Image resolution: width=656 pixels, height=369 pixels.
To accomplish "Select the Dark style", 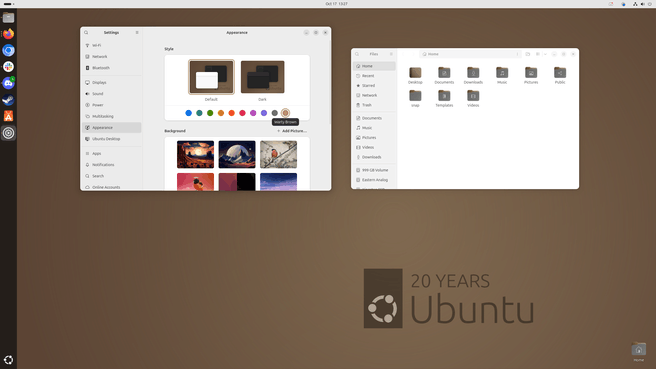I will tap(262, 77).
